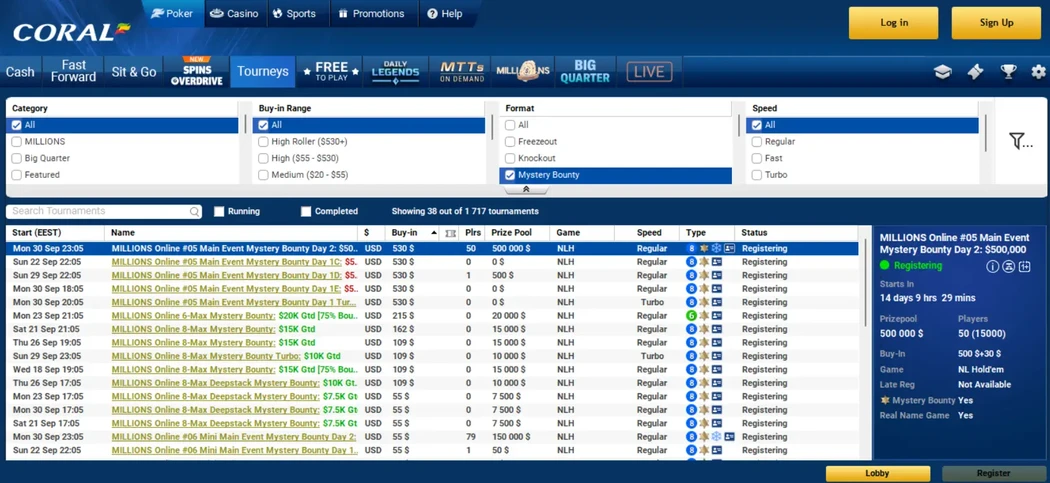Image resolution: width=1050 pixels, height=483 pixels.
Task: Enable the Running tournaments checkbox
Action: pyautogui.click(x=218, y=212)
